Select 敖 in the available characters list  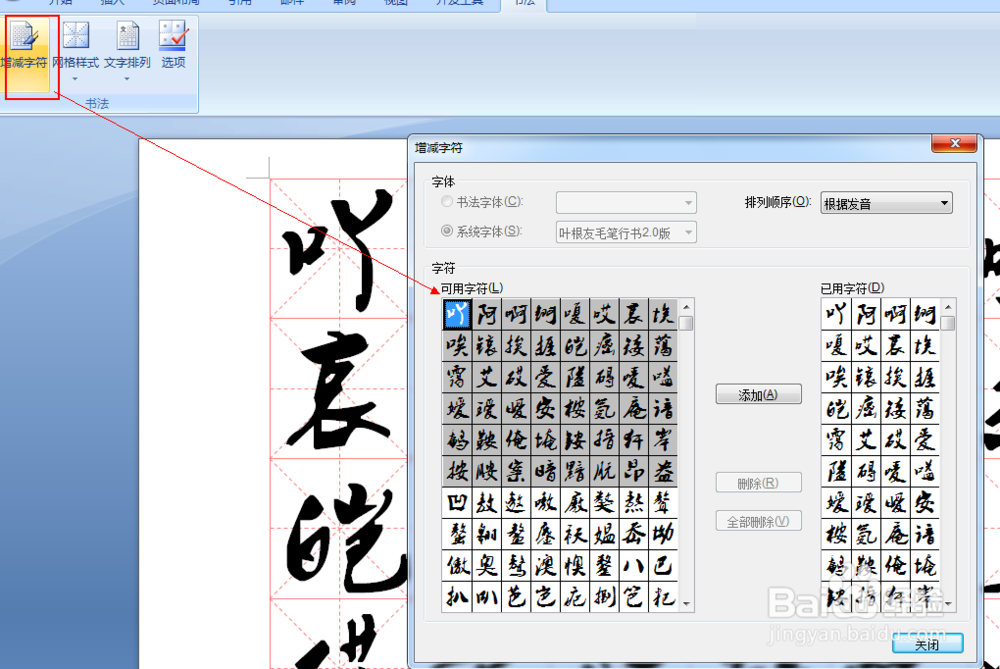[x=487, y=503]
